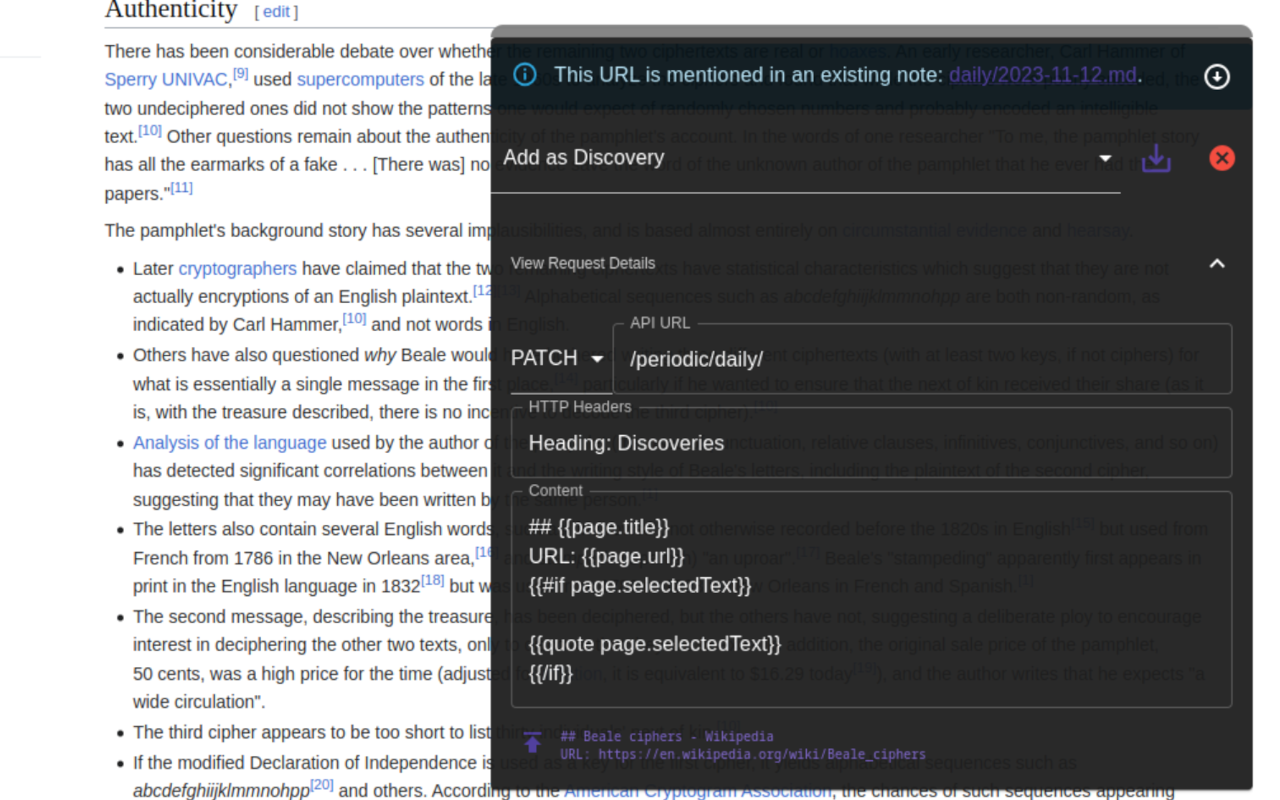This screenshot has width=1280, height=800.
Task: Click the red circular X icon
Action: [x=1222, y=158]
